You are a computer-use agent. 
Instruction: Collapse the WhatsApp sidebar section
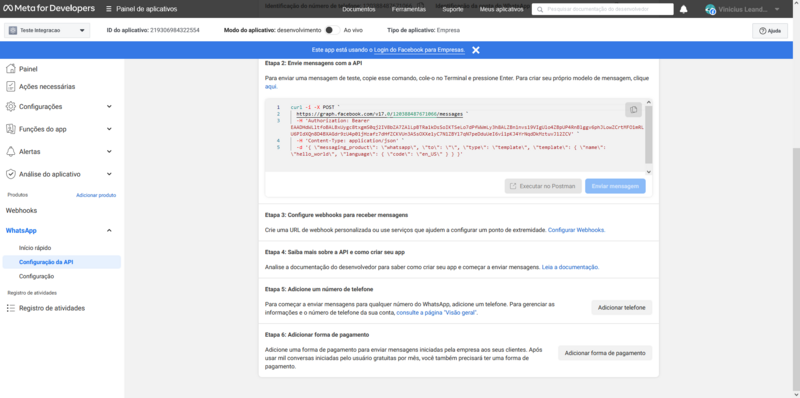[x=109, y=231]
